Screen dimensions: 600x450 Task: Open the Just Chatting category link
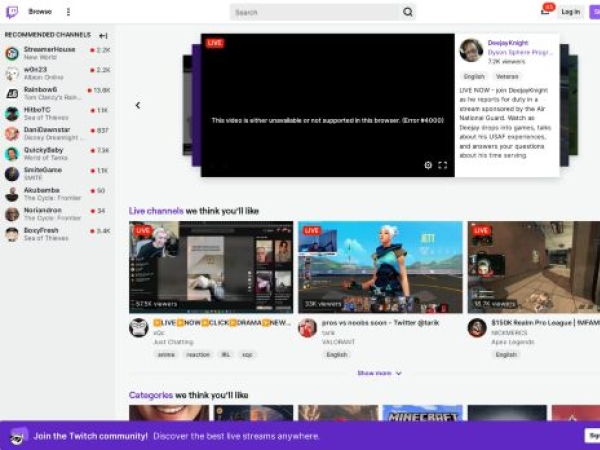pos(173,342)
